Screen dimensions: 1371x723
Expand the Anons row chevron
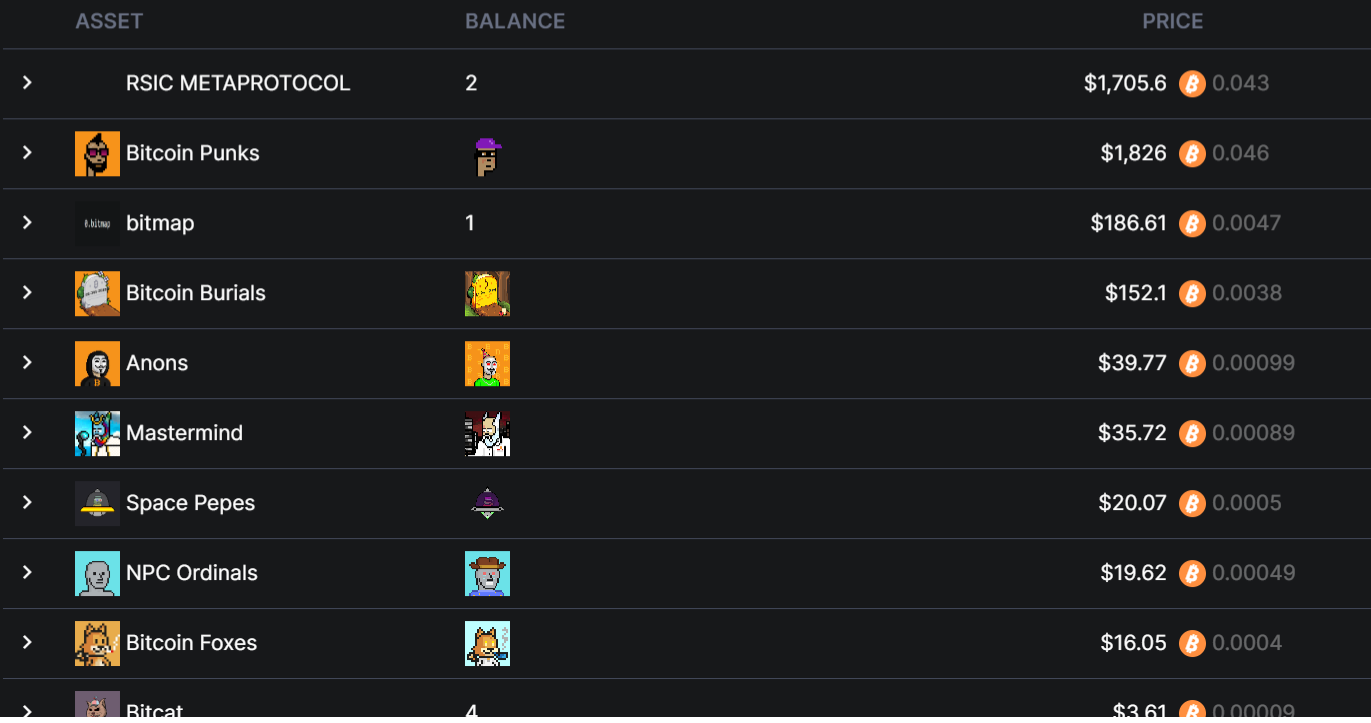(27, 363)
